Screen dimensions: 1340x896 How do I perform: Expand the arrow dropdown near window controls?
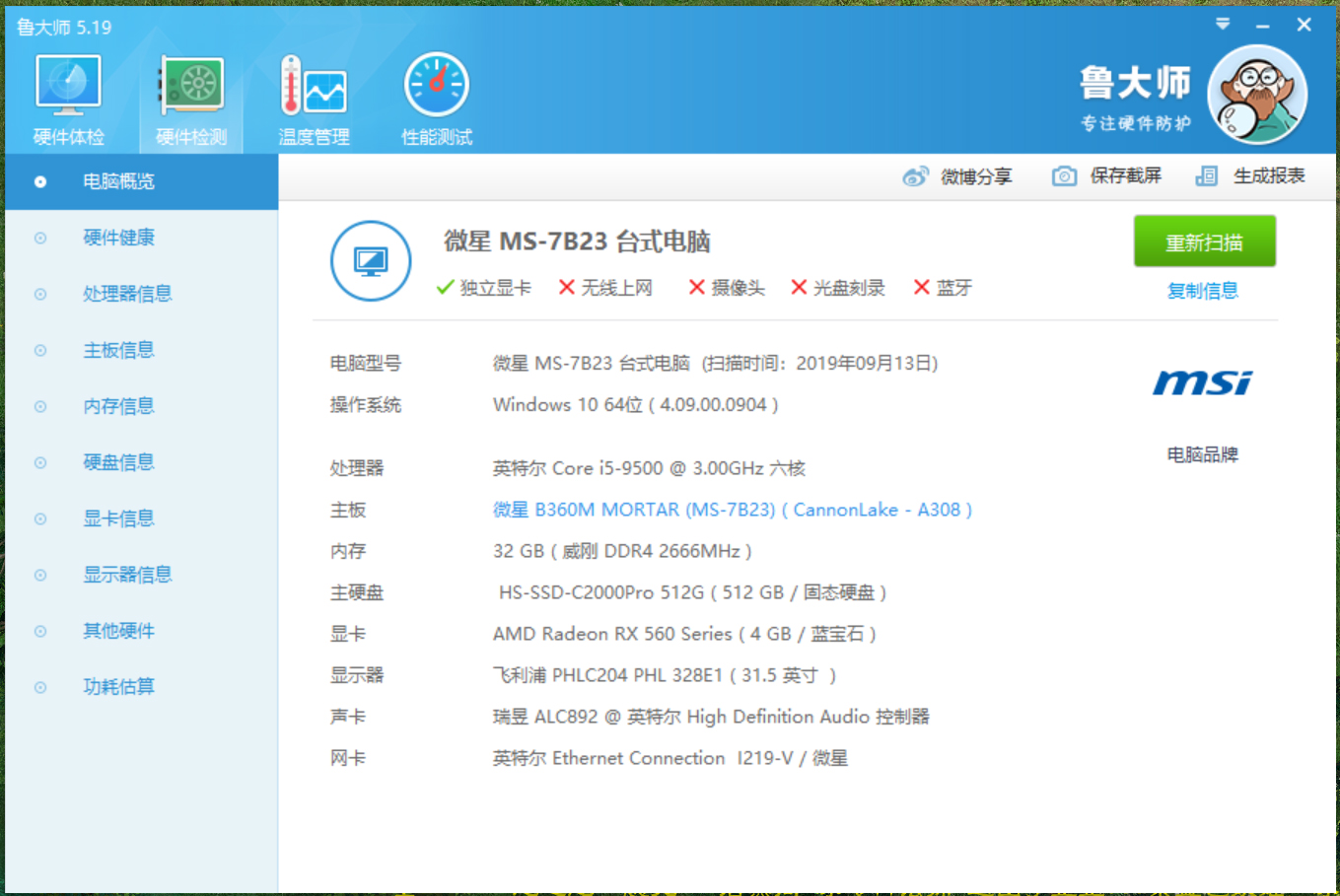[x=1222, y=23]
